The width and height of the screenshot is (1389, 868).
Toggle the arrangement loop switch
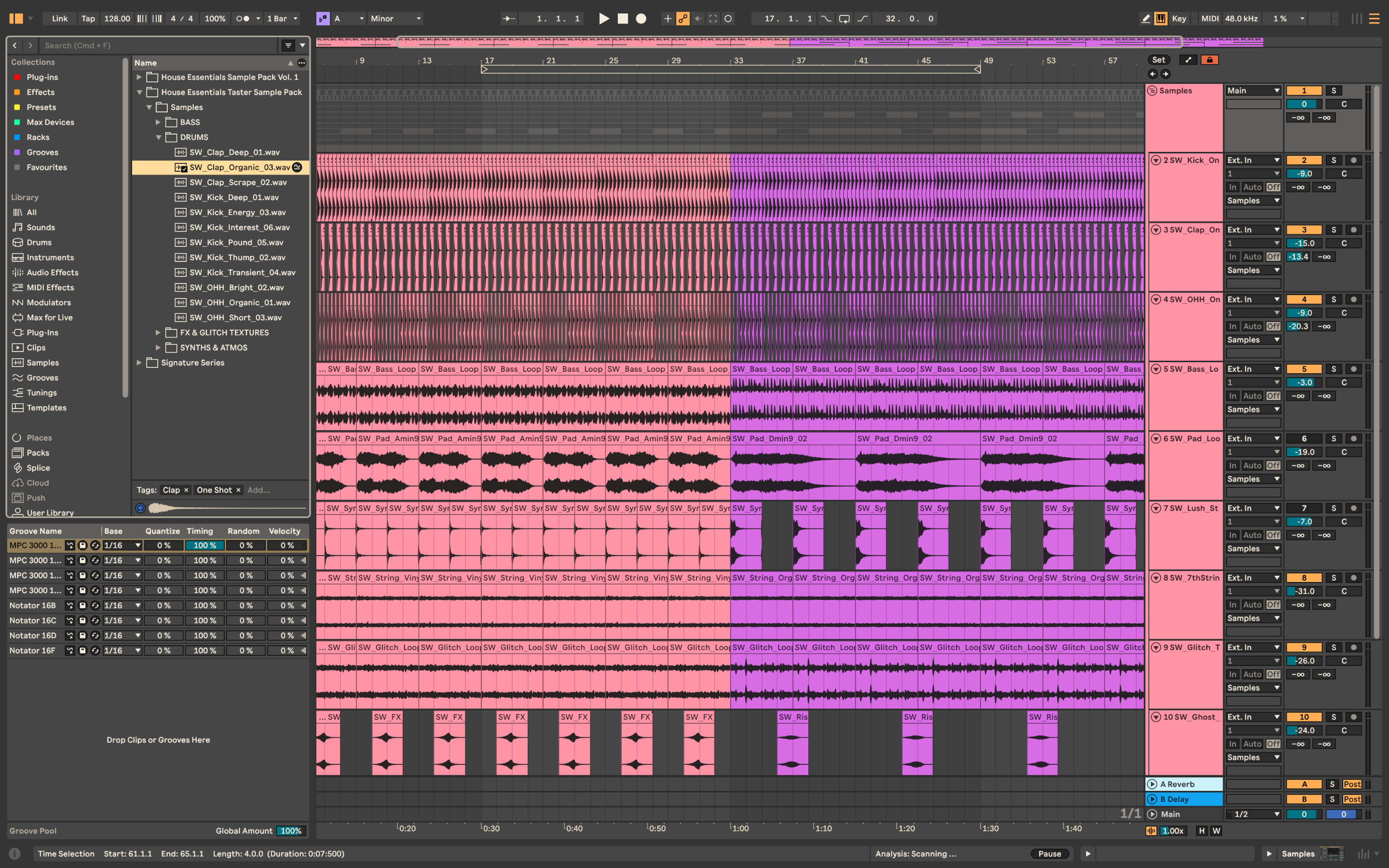point(844,18)
